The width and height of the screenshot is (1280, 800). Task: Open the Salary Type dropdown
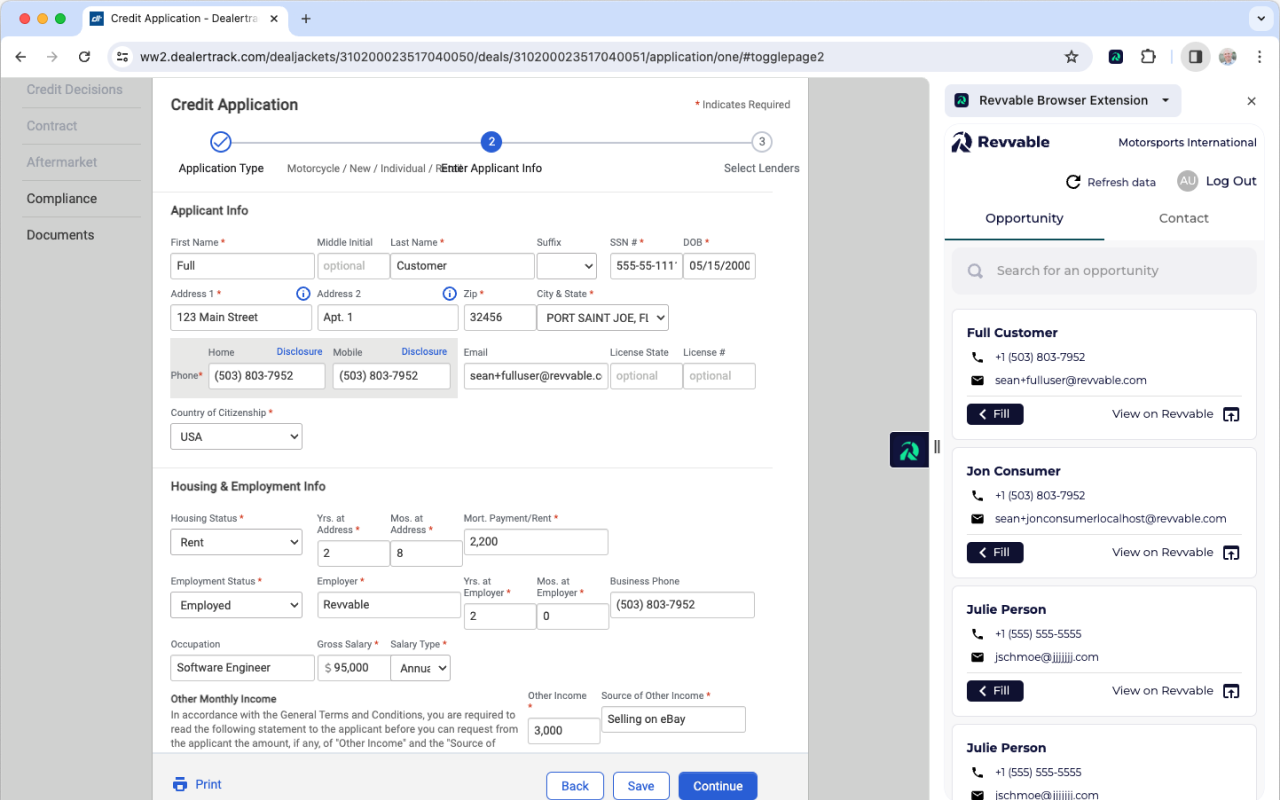point(420,667)
